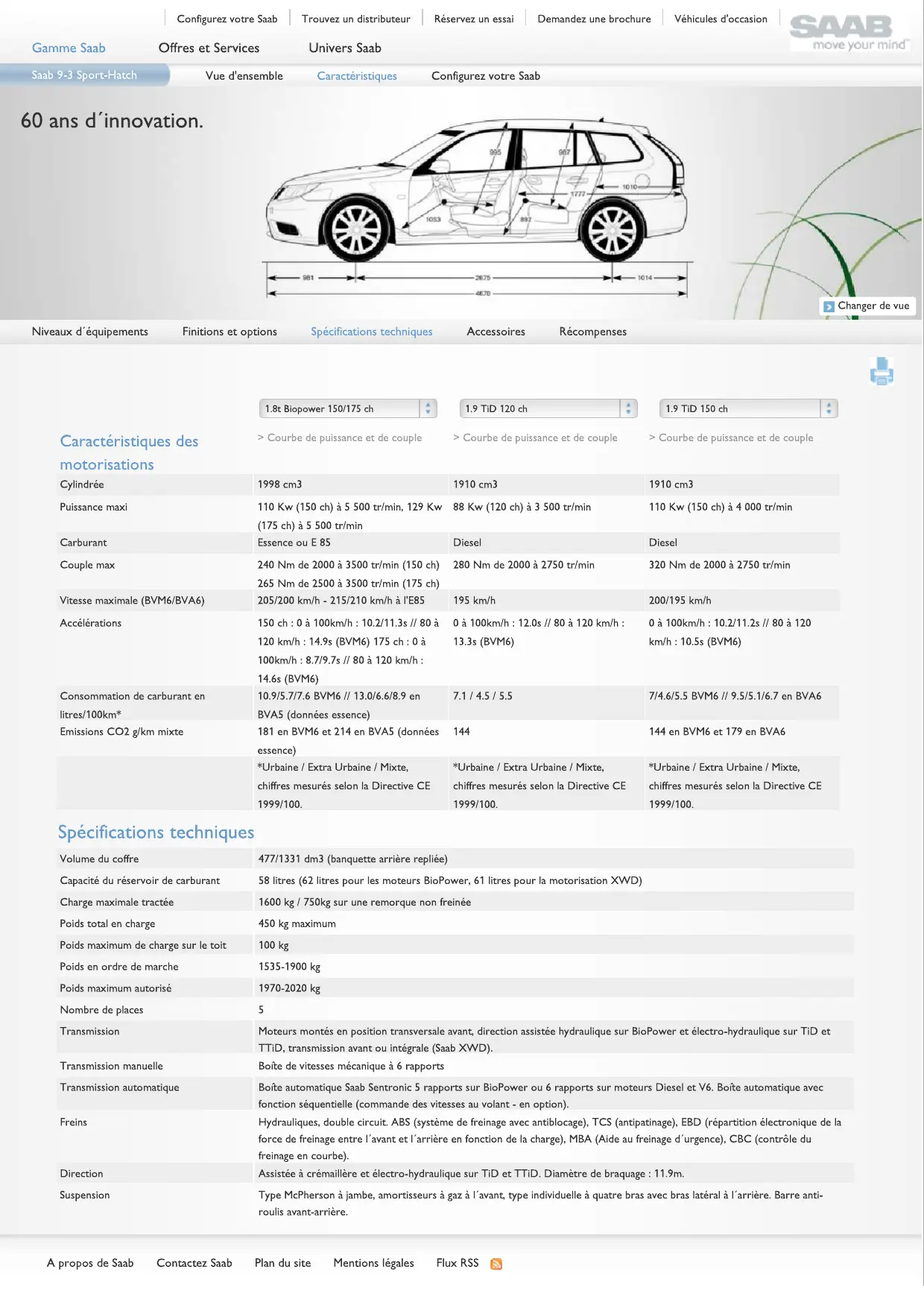This screenshot has height=1308, width=924.
Task: View power curve for 1.9 TiD 120 ch
Action: click(539, 437)
